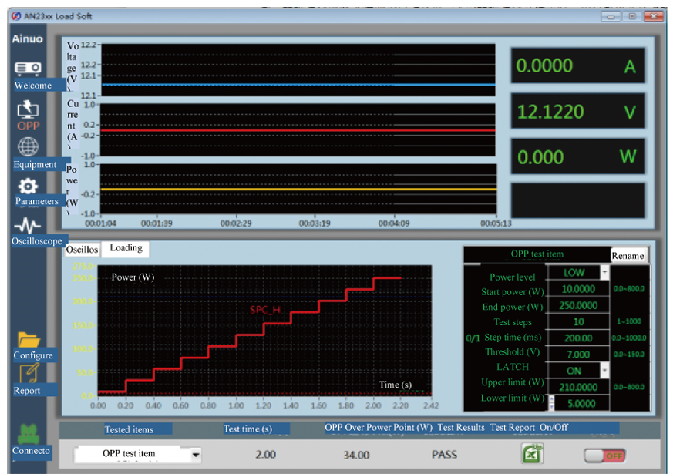Click the current readout 0.0000 A
This screenshot has height=475, width=675.
(x=577, y=66)
